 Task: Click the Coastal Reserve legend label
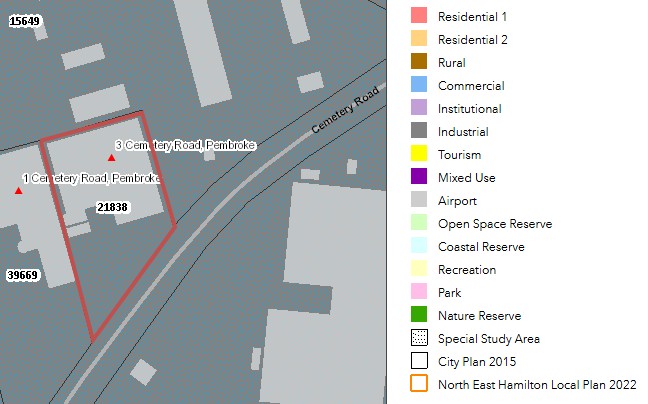point(481,246)
